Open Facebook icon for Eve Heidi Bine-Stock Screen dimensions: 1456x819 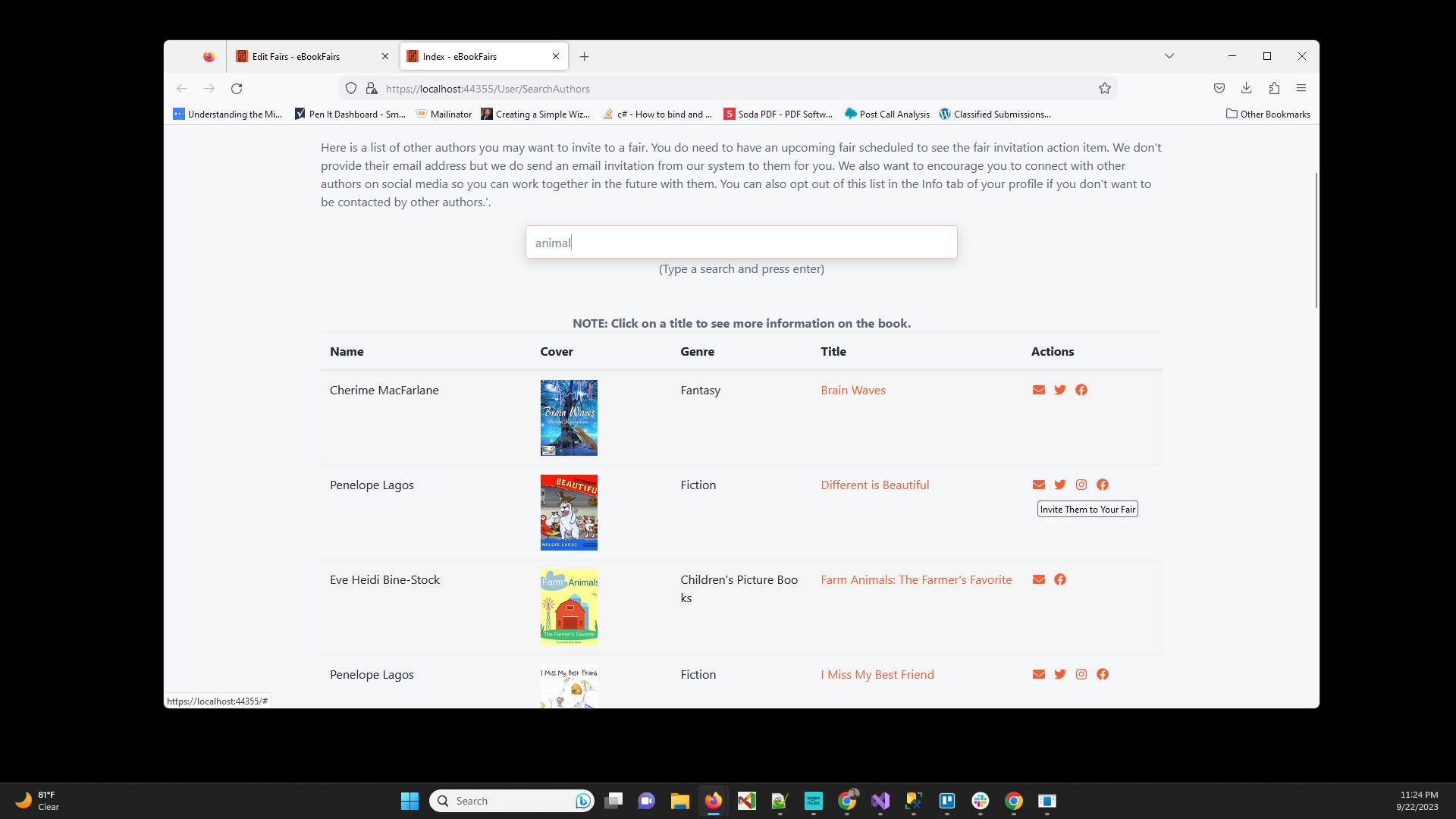pos(1060,579)
